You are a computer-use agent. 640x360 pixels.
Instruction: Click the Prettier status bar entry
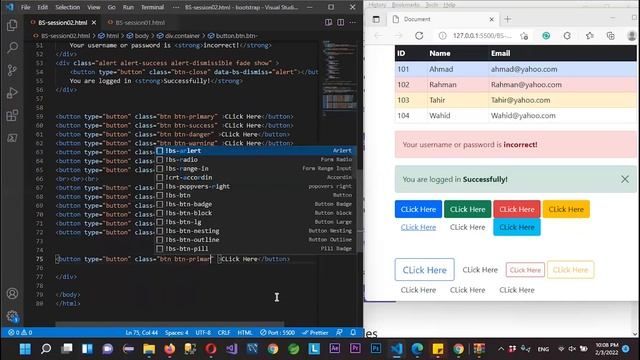[x=315, y=333]
